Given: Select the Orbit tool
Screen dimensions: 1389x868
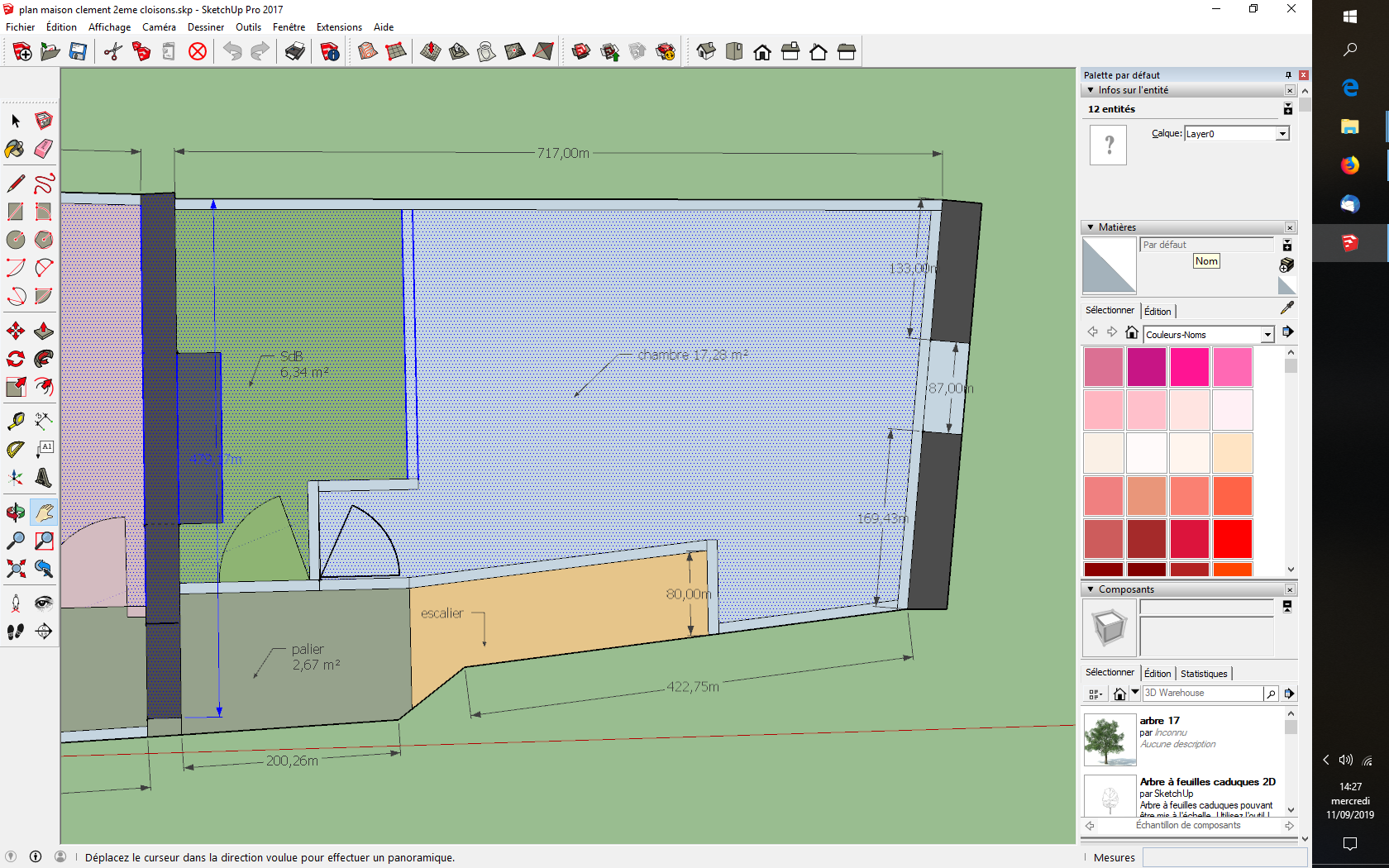Looking at the screenshot, I should point(16,513).
